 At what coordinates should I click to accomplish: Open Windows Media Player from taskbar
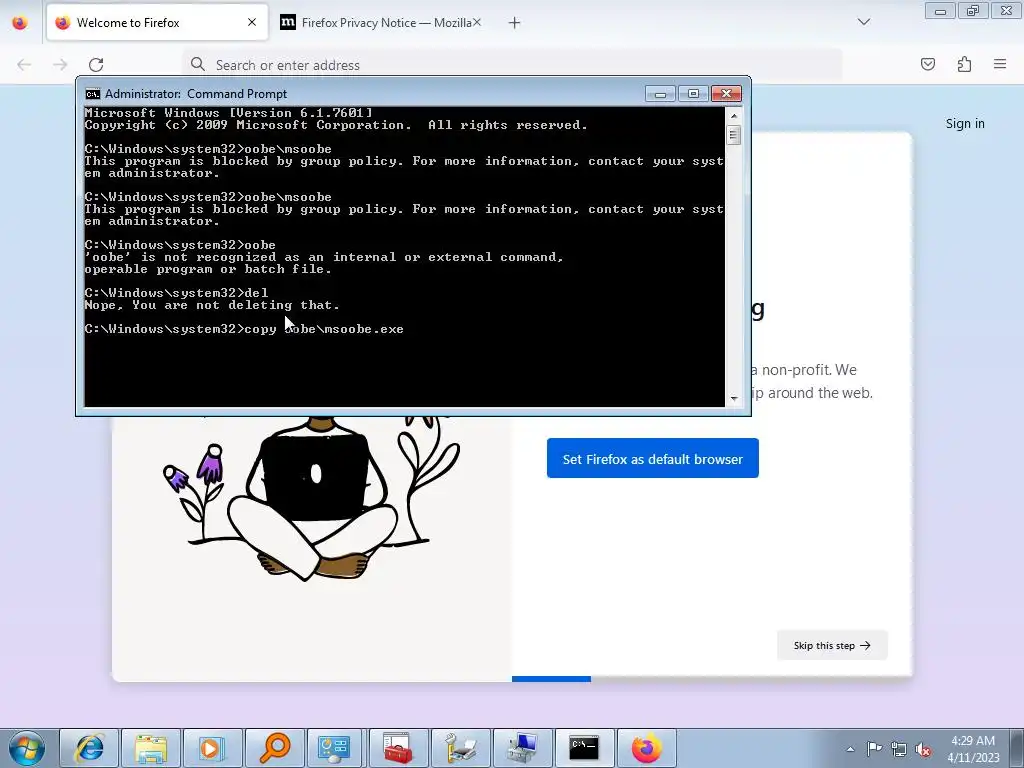[x=213, y=748]
